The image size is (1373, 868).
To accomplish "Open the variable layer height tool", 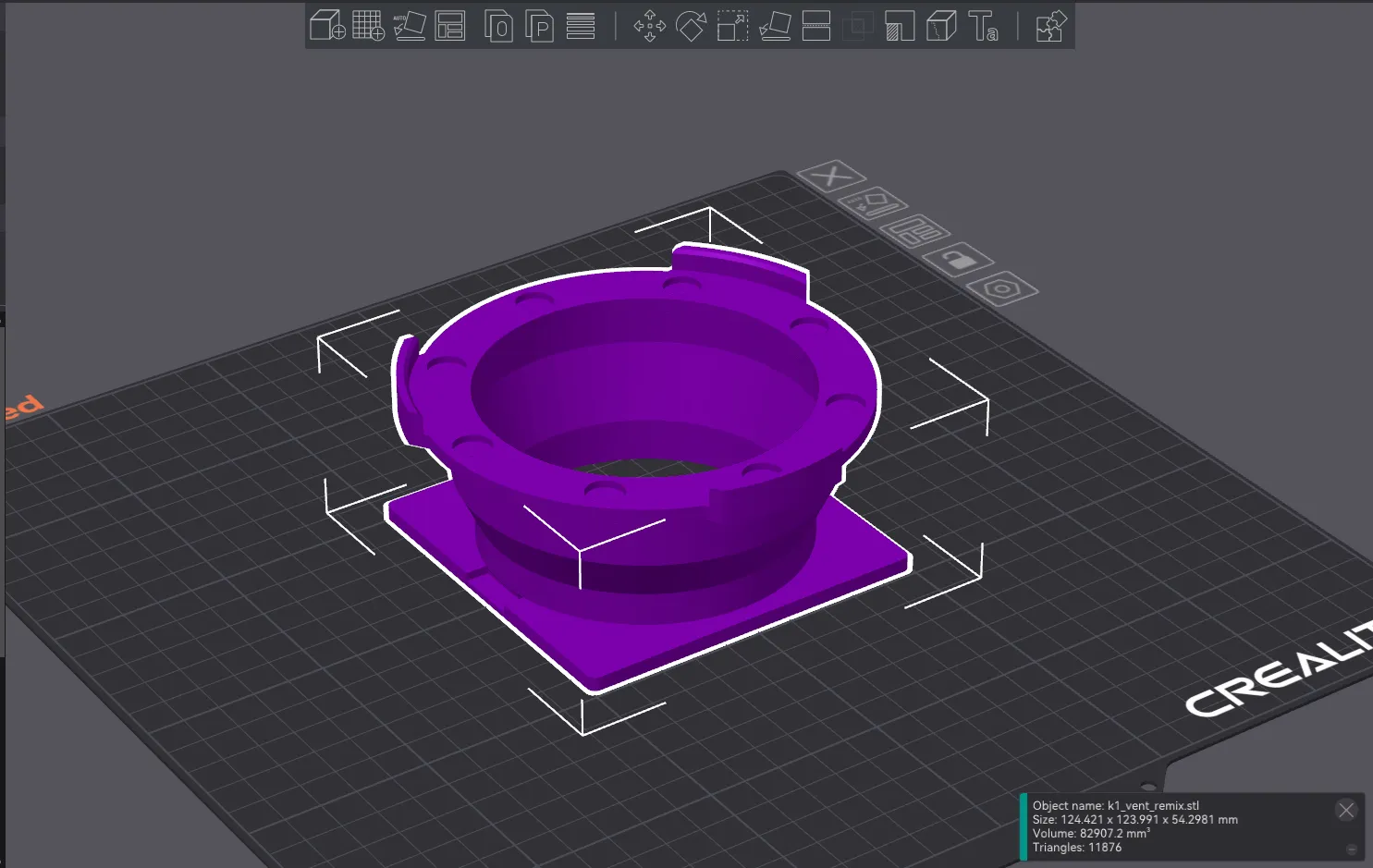I will (581, 25).
